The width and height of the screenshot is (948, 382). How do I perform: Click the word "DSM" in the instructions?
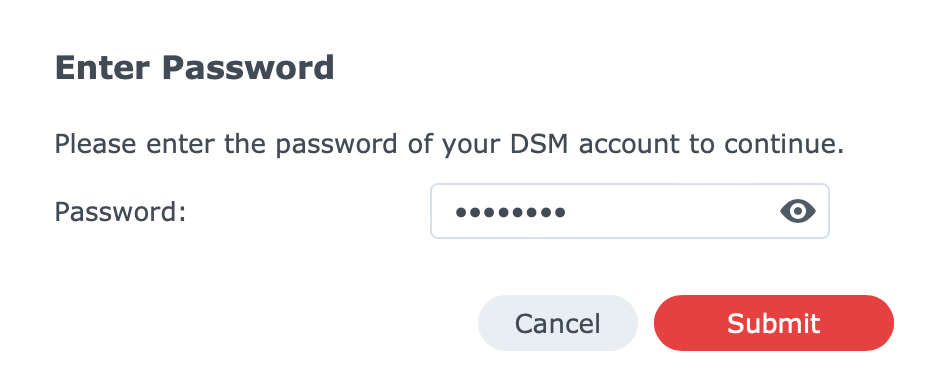click(x=540, y=144)
